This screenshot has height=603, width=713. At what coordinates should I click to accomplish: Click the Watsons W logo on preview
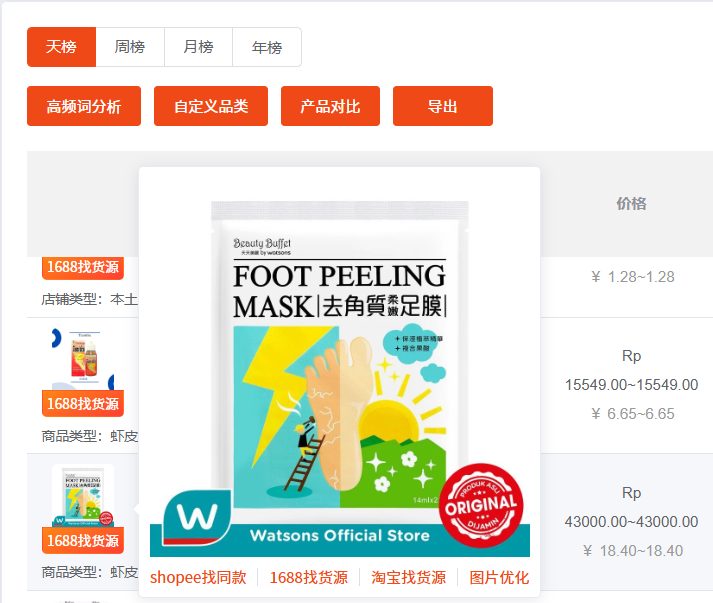coord(197,517)
